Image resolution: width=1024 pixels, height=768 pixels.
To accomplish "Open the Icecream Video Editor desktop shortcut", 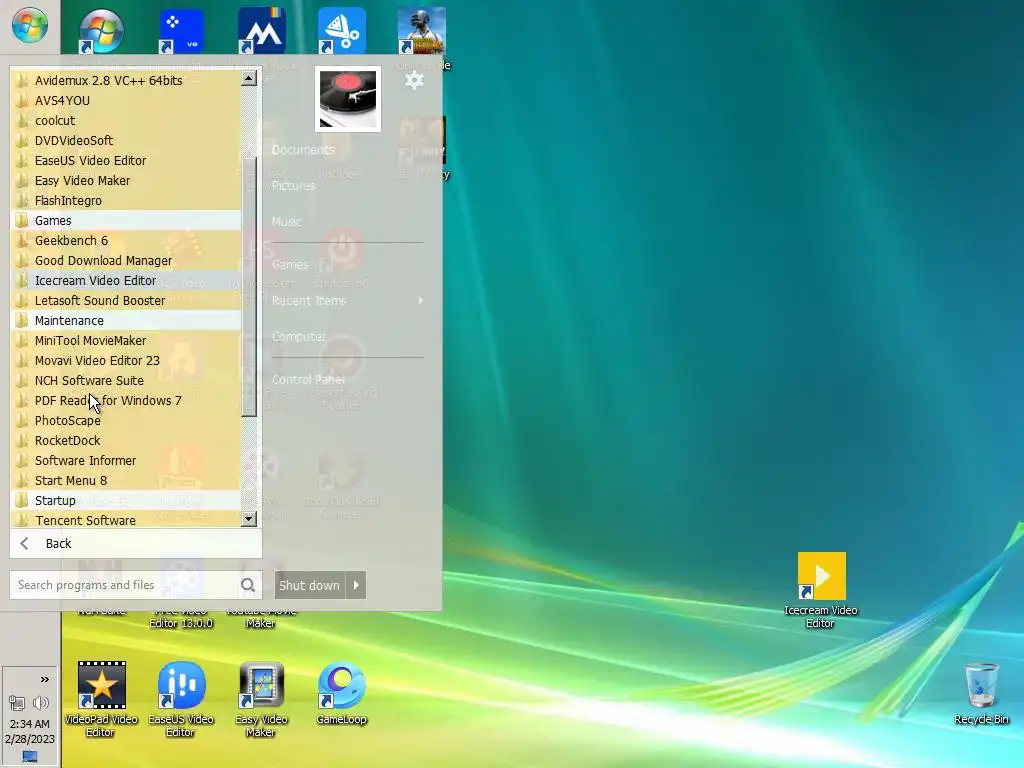I will coord(821,590).
